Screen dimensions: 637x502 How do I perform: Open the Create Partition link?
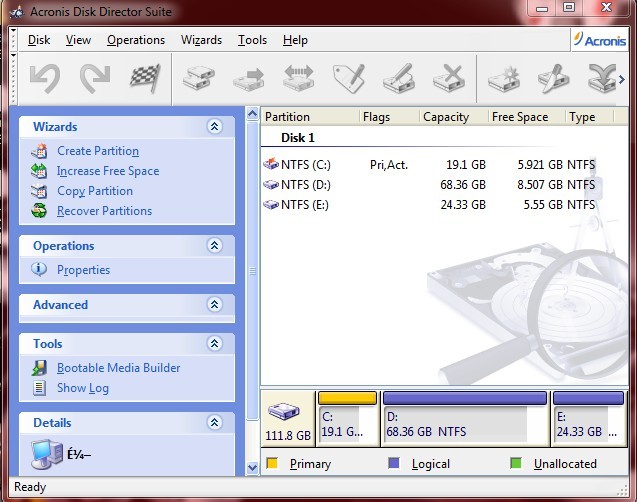[98, 151]
